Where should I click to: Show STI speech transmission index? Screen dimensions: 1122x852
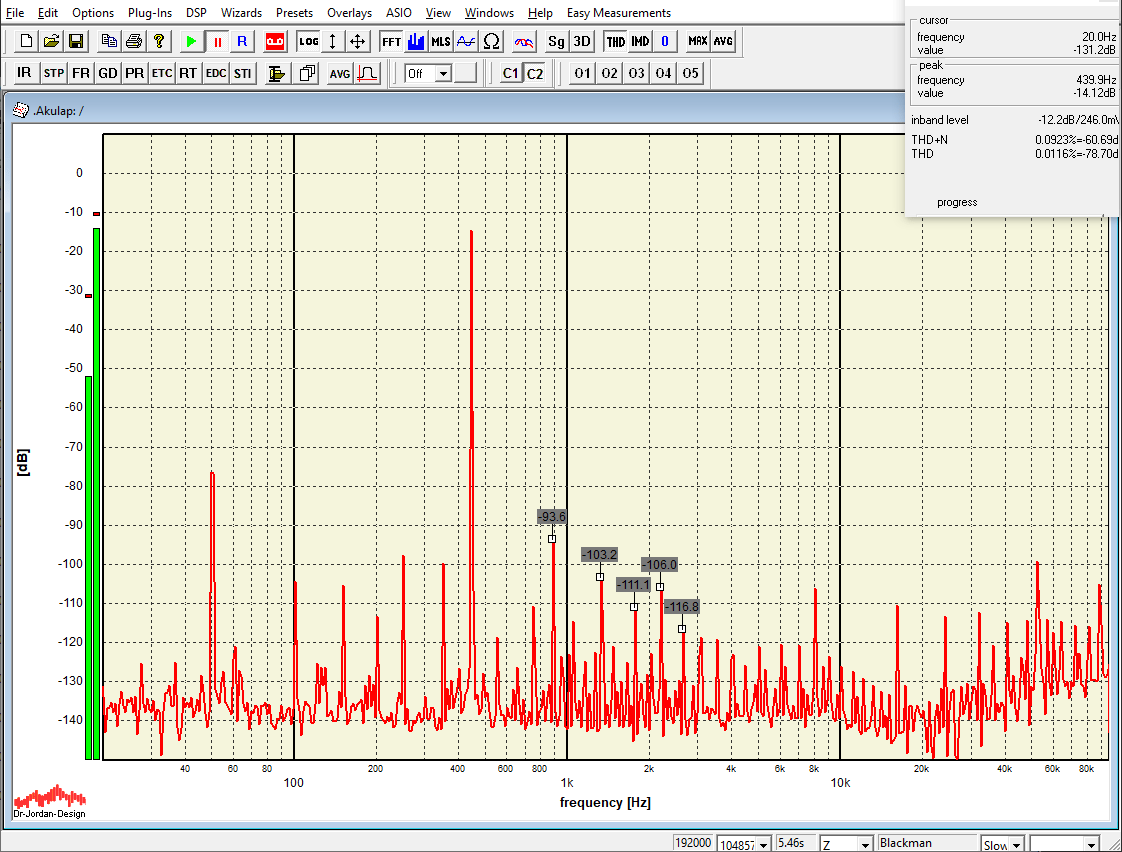[243, 73]
